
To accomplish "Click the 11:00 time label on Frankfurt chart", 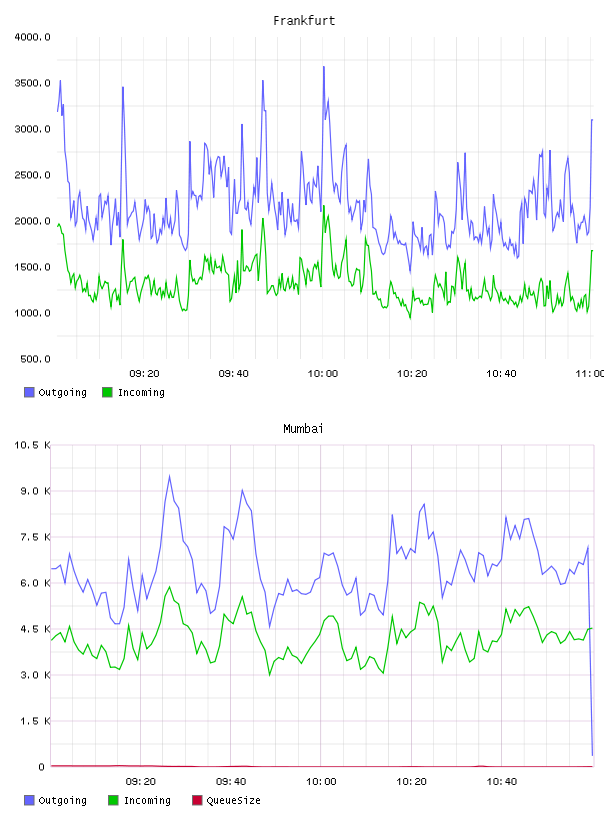I will point(590,374).
